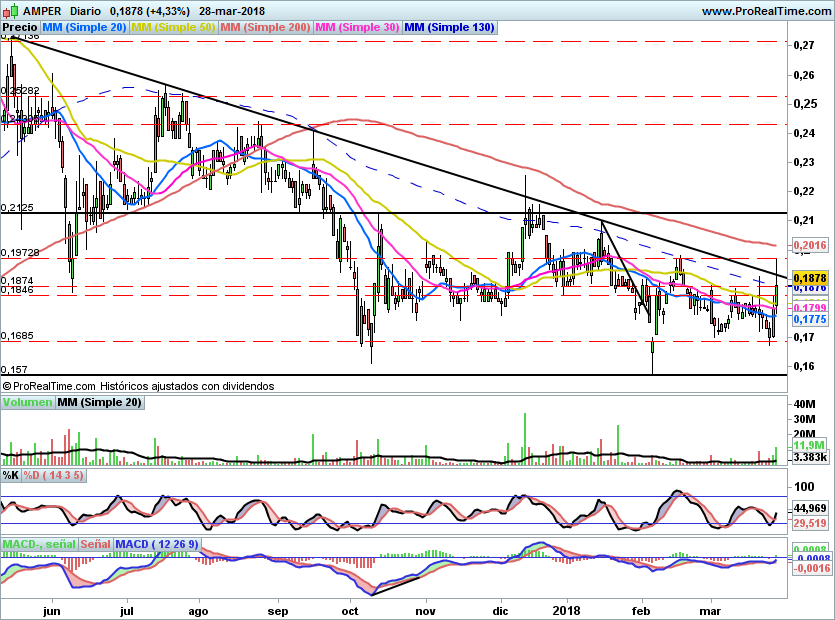
Task: Click the volume value 11,9M
Action: tap(809, 445)
